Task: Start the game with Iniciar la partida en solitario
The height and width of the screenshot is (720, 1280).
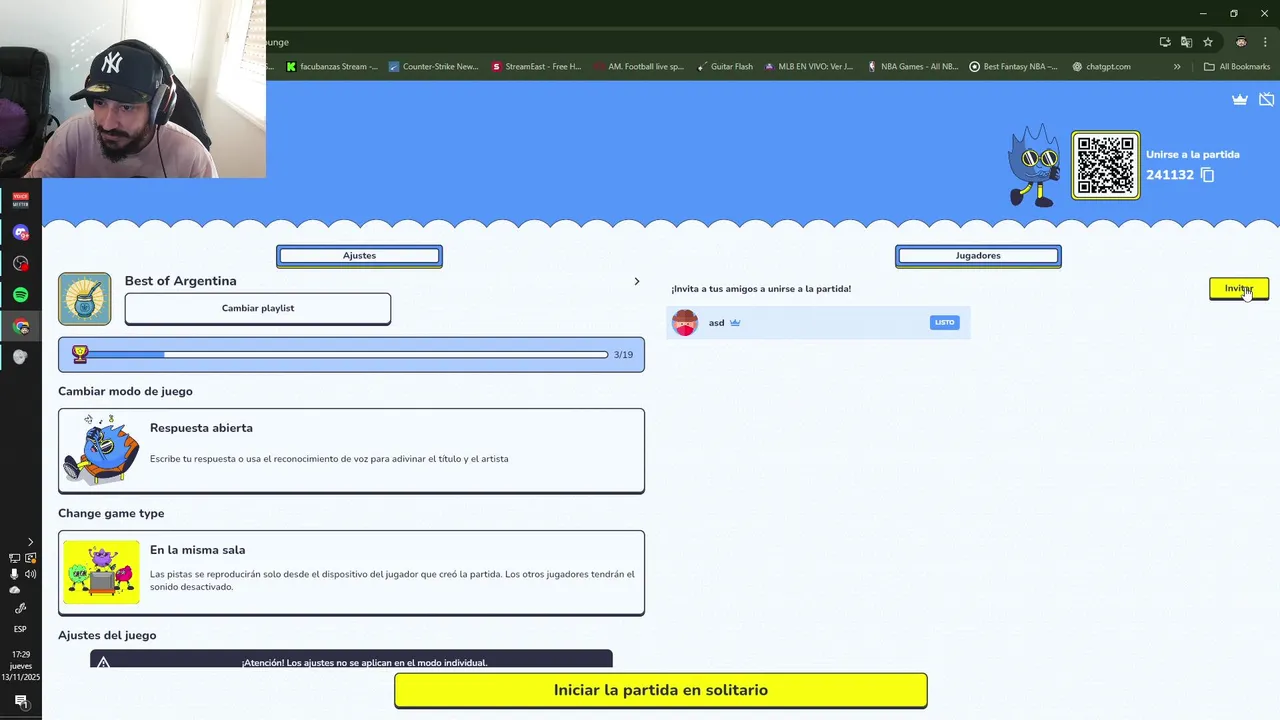Action: 660,690
